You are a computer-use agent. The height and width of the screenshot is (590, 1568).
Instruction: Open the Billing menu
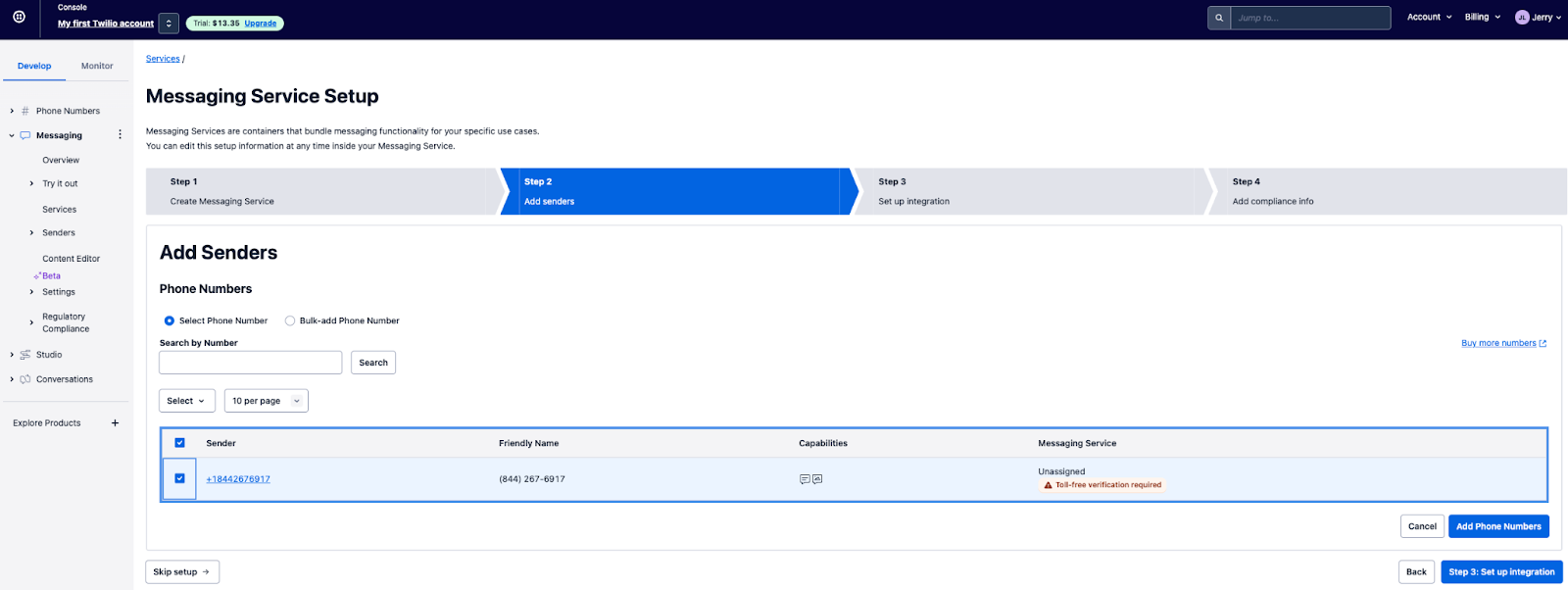[x=1483, y=17]
